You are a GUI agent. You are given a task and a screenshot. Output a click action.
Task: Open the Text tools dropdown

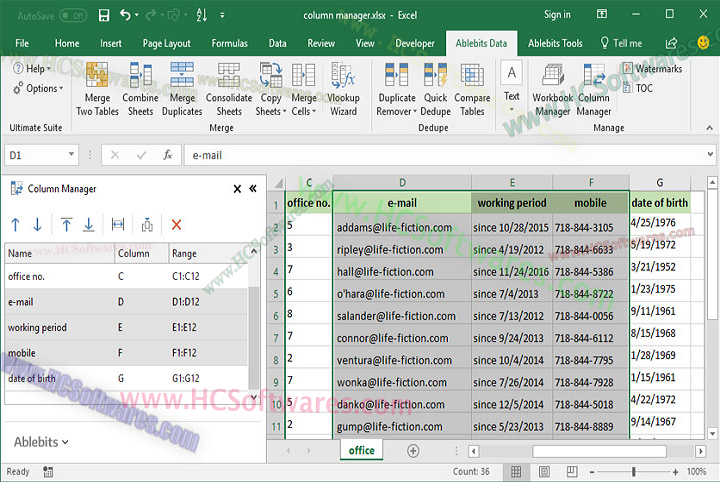click(512, 87)
